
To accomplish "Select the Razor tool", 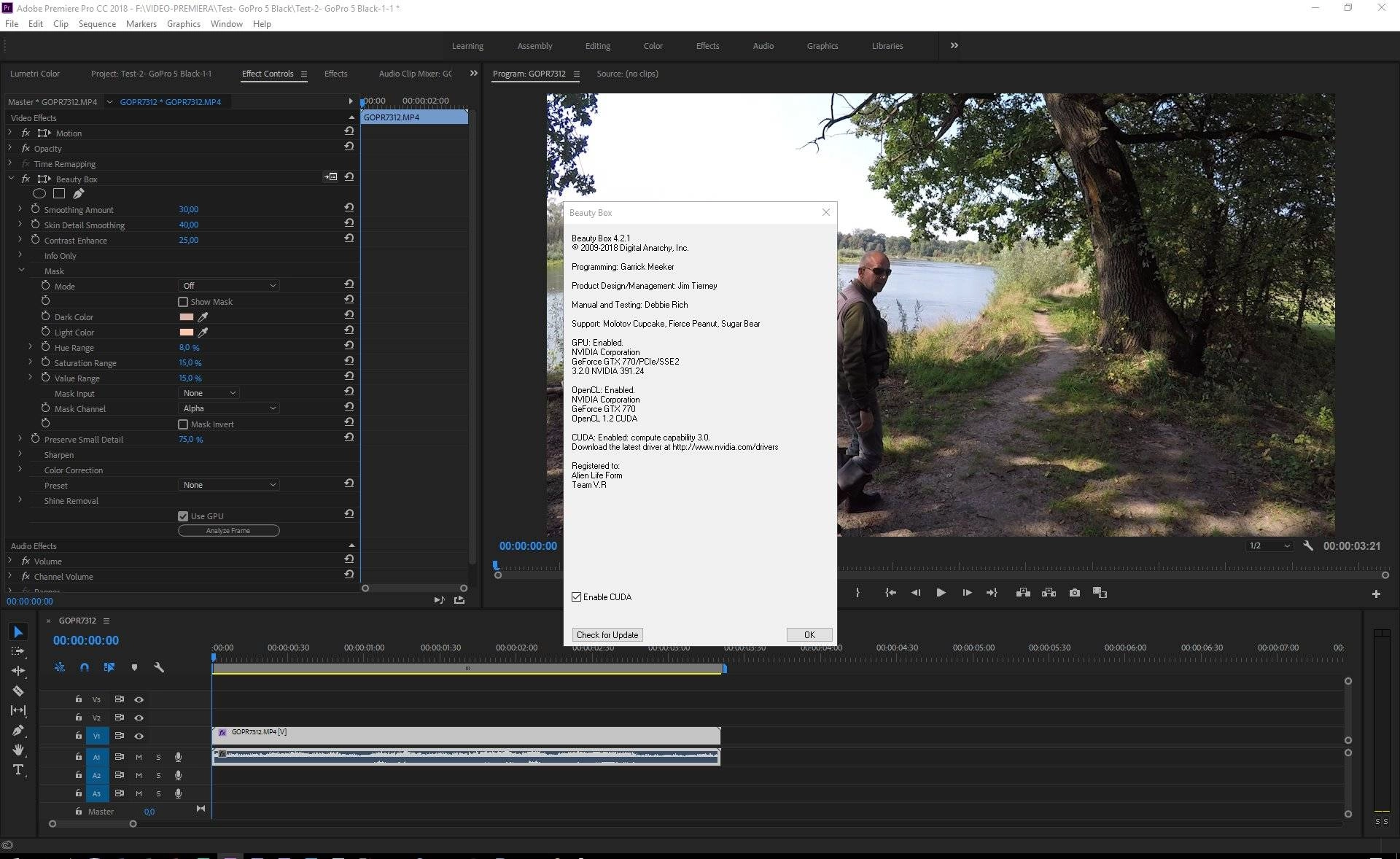I will (18, 691).
